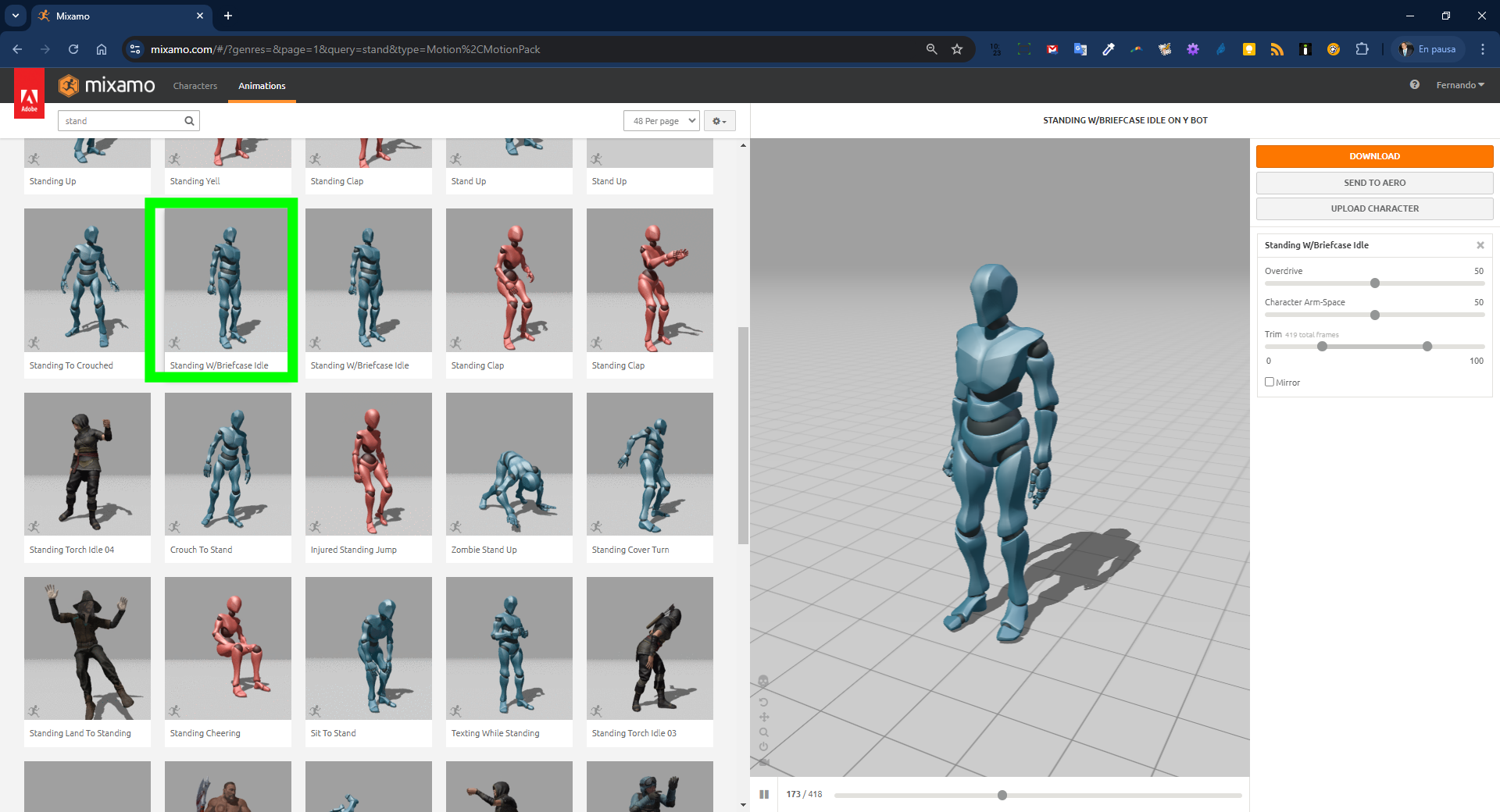Click the Trim end handle
The width and height of the screenshot is (1500, 812).
pos(1427,346)
